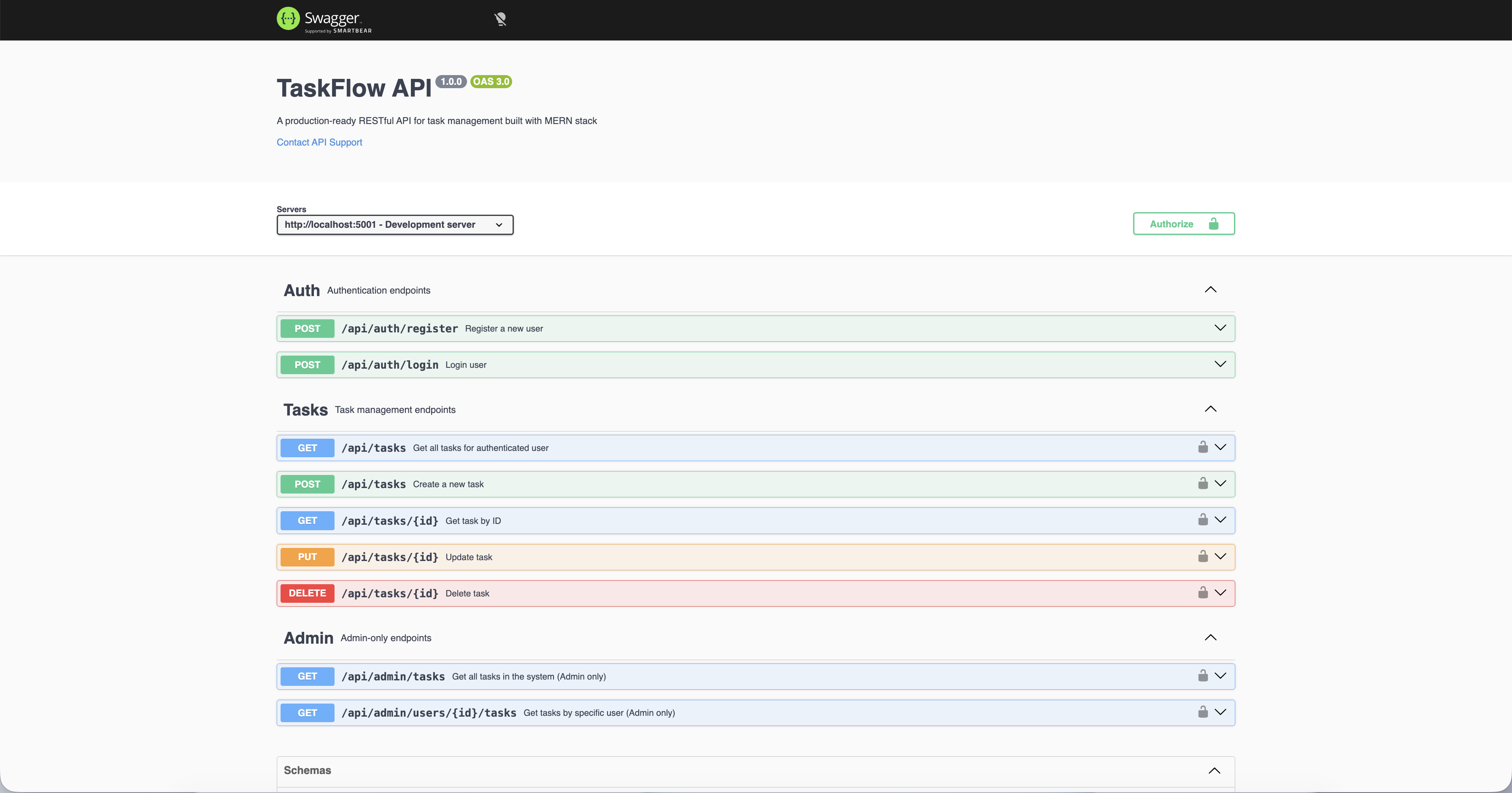The height and width of the screenshot is (793, 1512).
Task: Open the Servers dropdown
Action: click(x=394, y=225)
